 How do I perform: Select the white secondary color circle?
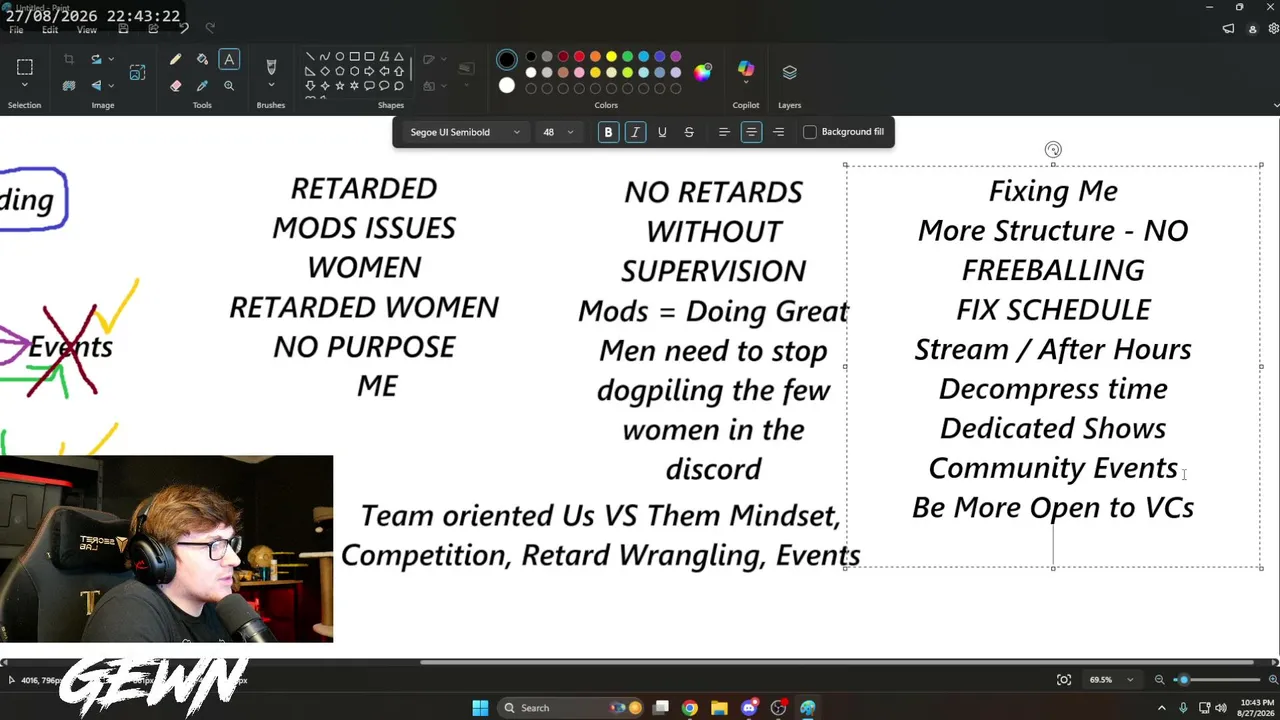pyautogui.click(x=507, y=85)
